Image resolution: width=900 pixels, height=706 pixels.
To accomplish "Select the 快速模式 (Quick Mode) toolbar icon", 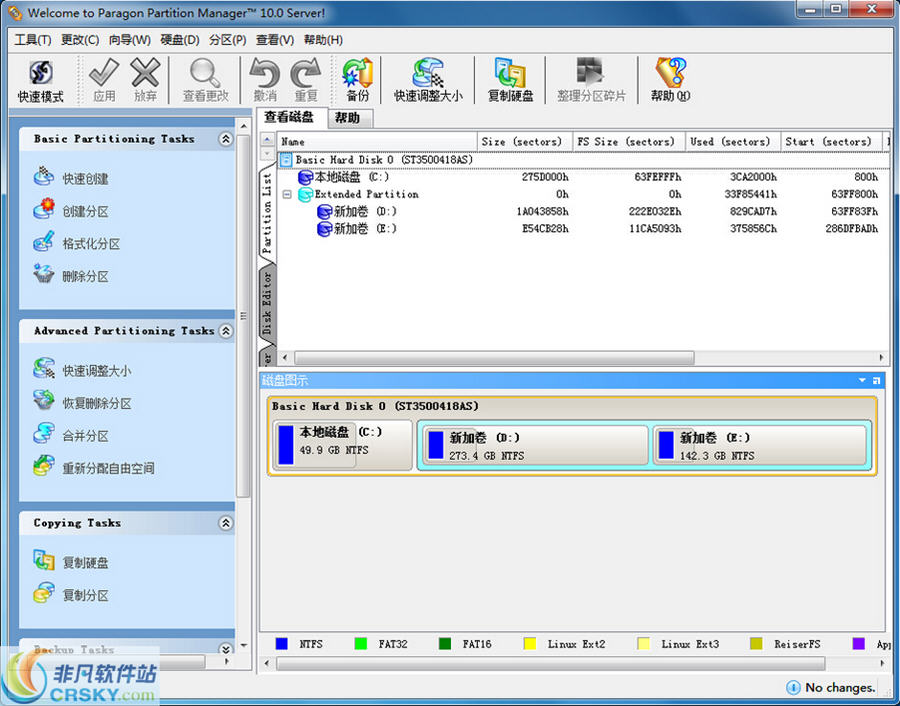I will [x=40, y=78].
